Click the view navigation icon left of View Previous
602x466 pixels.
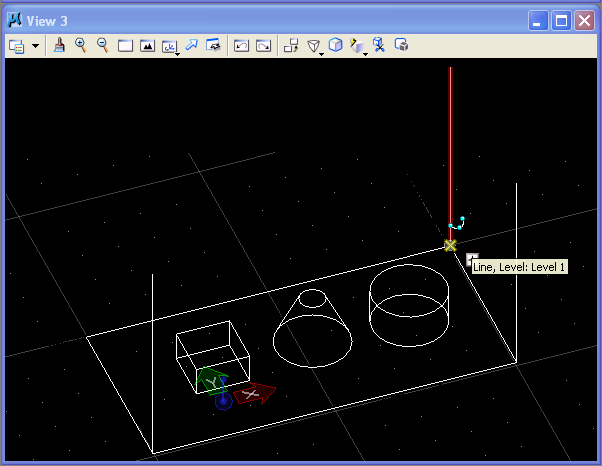(x=213, y=45)
